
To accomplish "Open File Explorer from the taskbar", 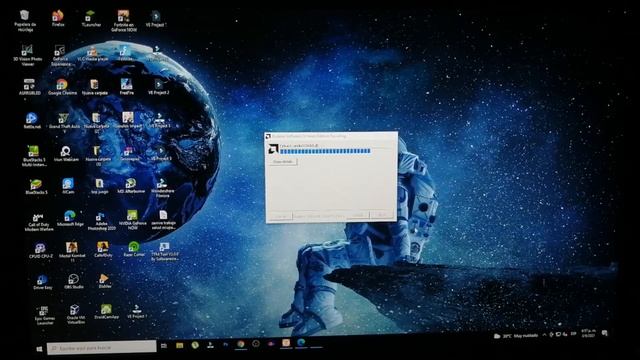I will click(180, 346).
